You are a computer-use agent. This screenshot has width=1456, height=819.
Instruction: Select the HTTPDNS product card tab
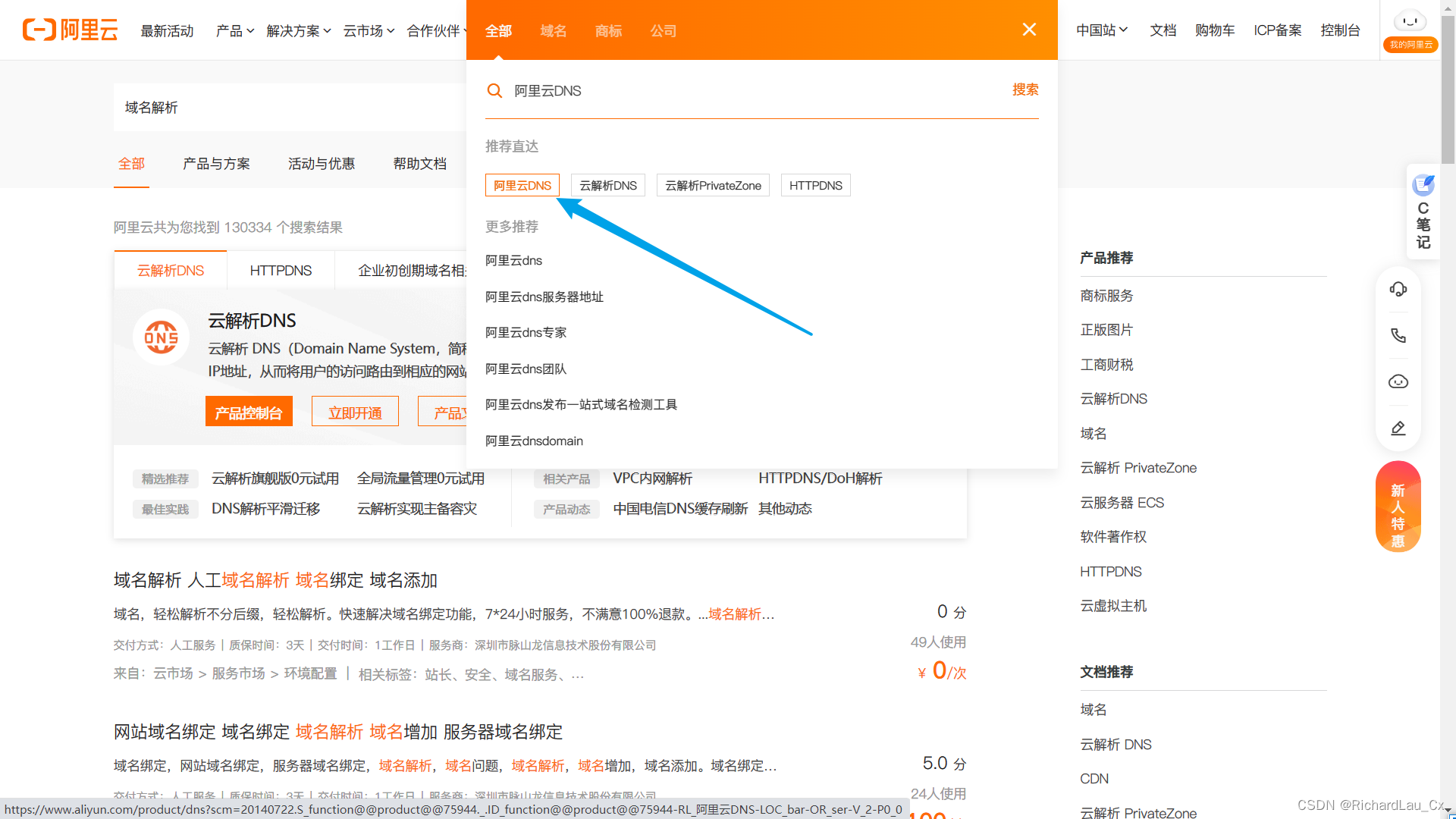click(x=281, y=271)
